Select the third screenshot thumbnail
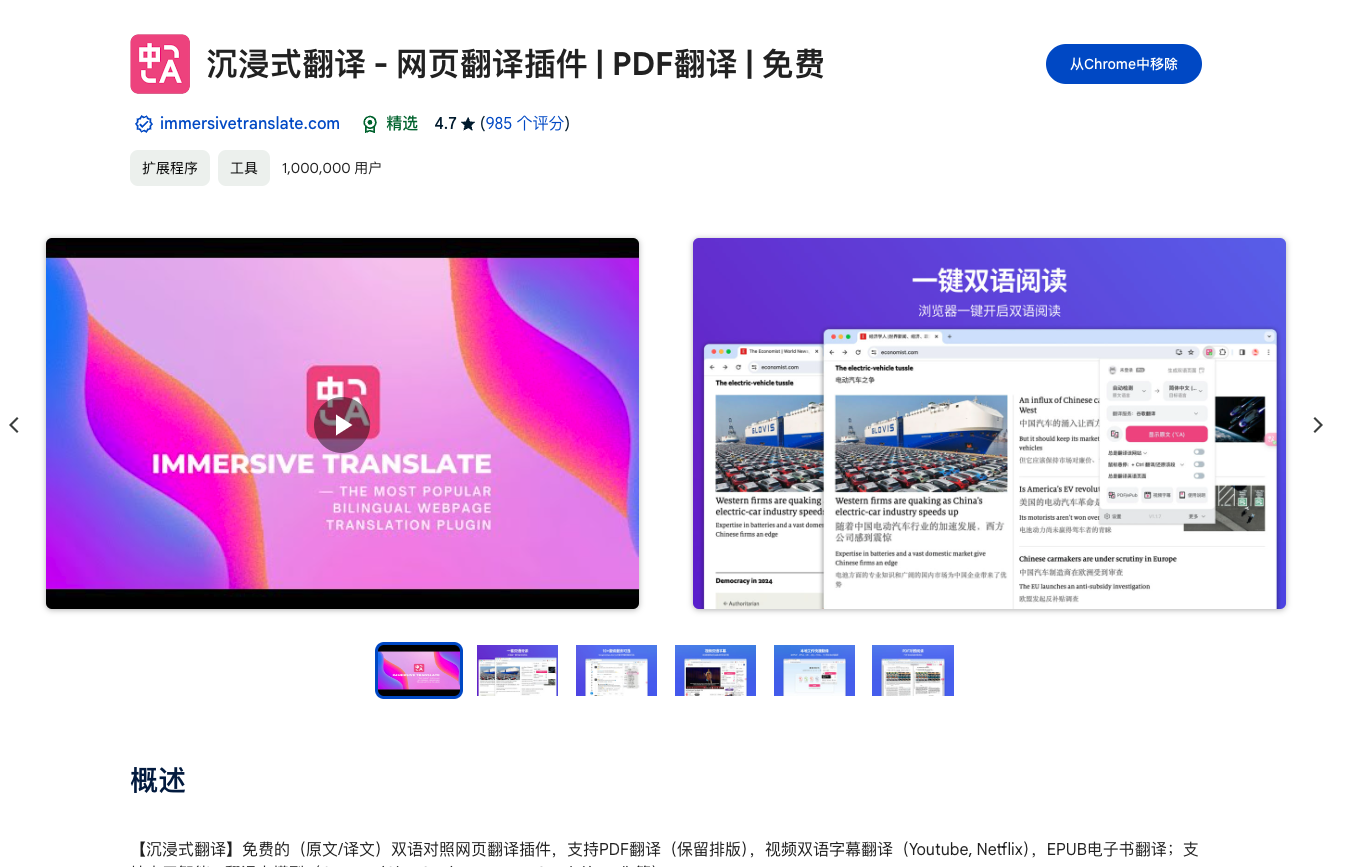The image size is (1346, 867). point(616,670)
